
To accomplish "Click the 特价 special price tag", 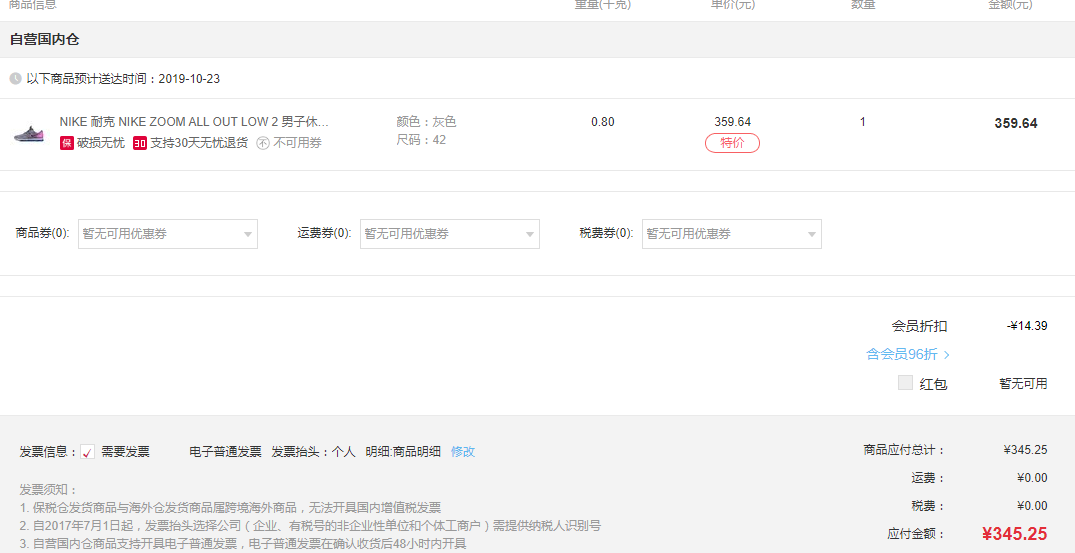I will click(x=732, y=143).
